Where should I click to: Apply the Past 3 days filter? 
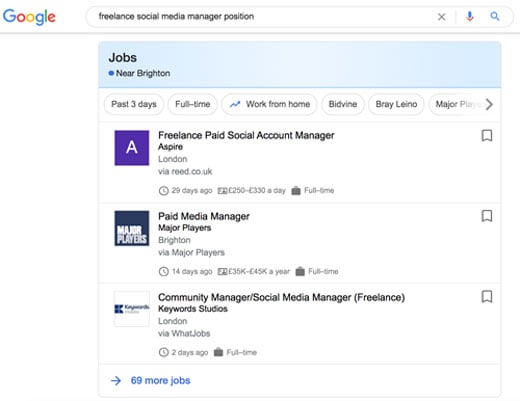[x=134, y=104]
